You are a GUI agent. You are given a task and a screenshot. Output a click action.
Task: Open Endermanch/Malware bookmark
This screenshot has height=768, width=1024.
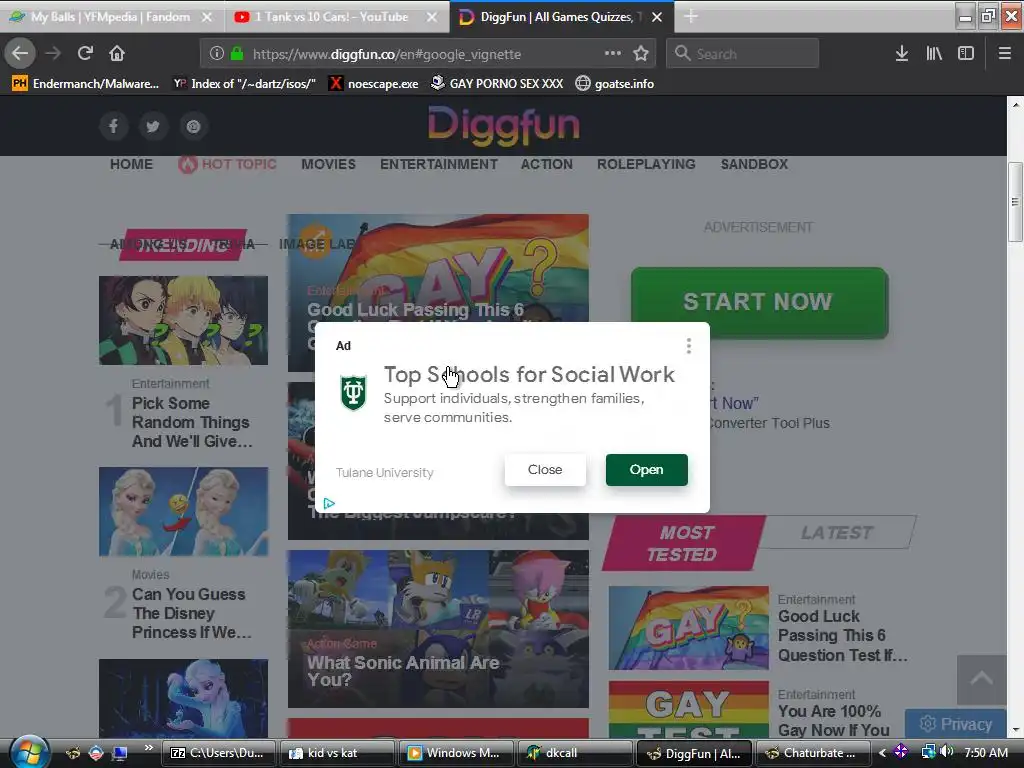point(86,84)
